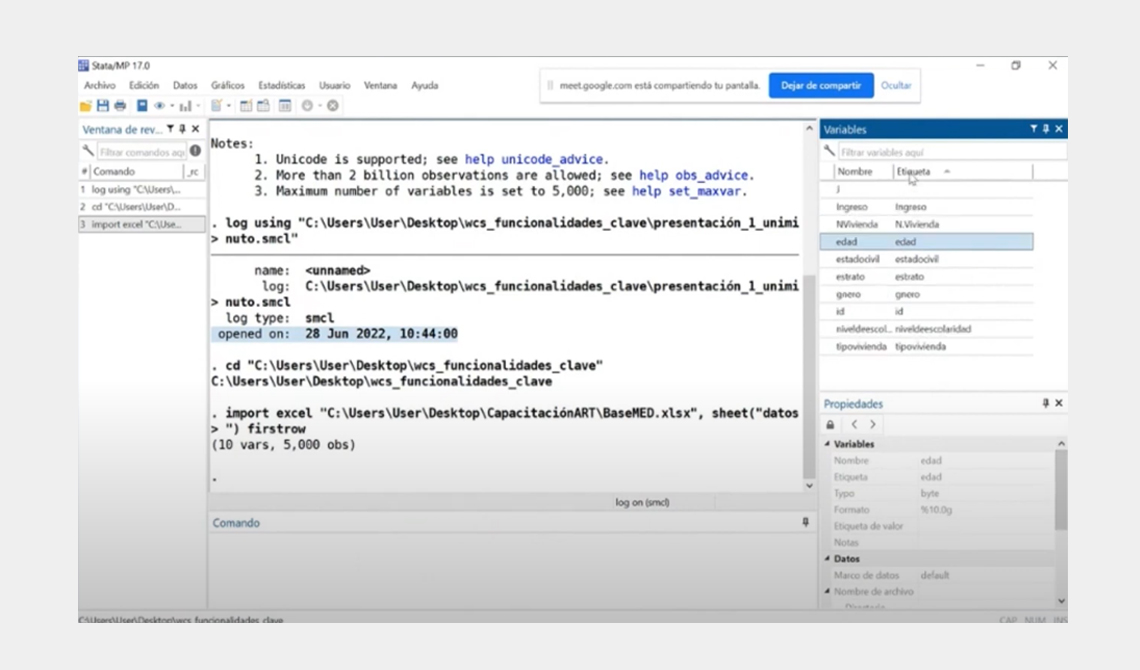This screenshot has height=670, width=1140.
Task: Pin the Propiedades panel
Action: tap(1046, 403)
